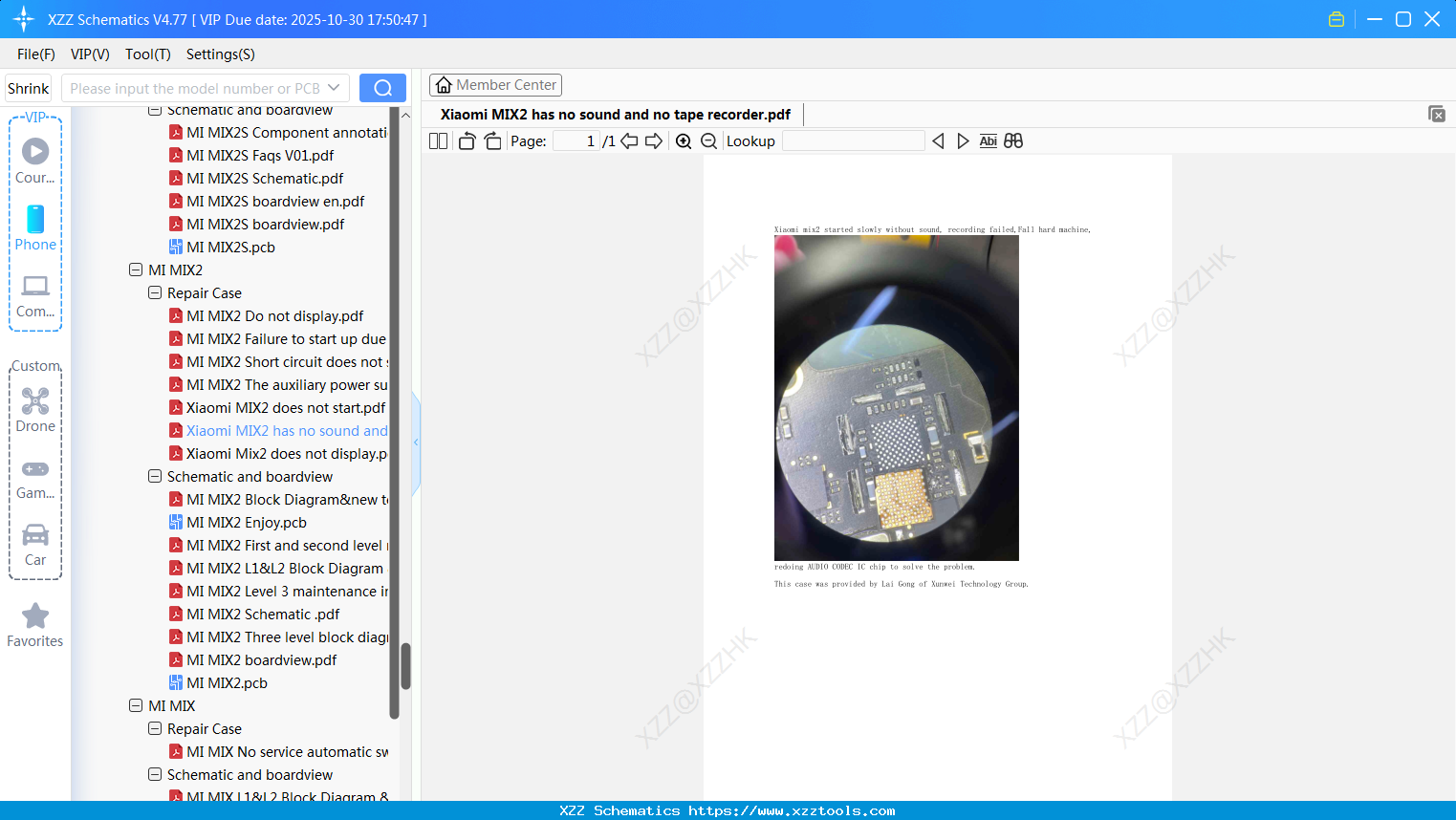
Task: Zoom out of the PDF
Action: click(x=709, y=141)
